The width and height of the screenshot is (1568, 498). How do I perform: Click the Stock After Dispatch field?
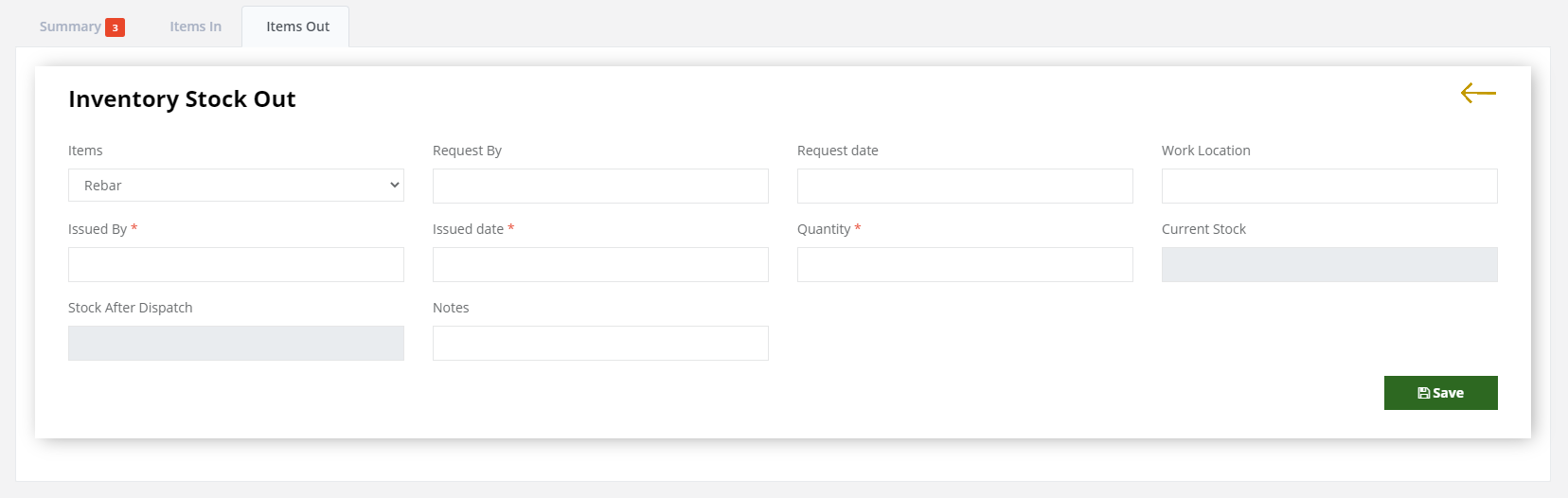pos(236,343)
